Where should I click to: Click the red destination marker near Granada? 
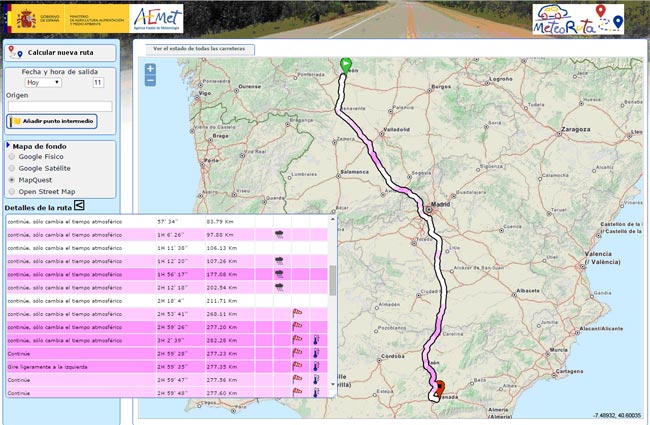point(439,389)
